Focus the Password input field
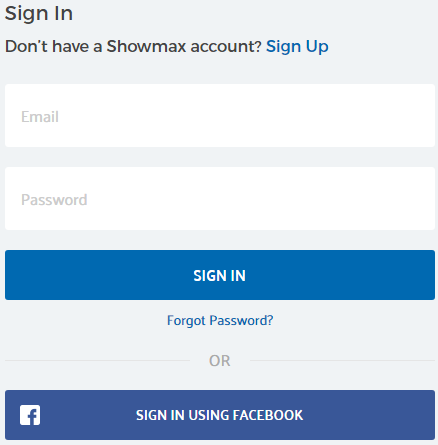The width and height of the screenshot is (438, 445). coord(220,199)
